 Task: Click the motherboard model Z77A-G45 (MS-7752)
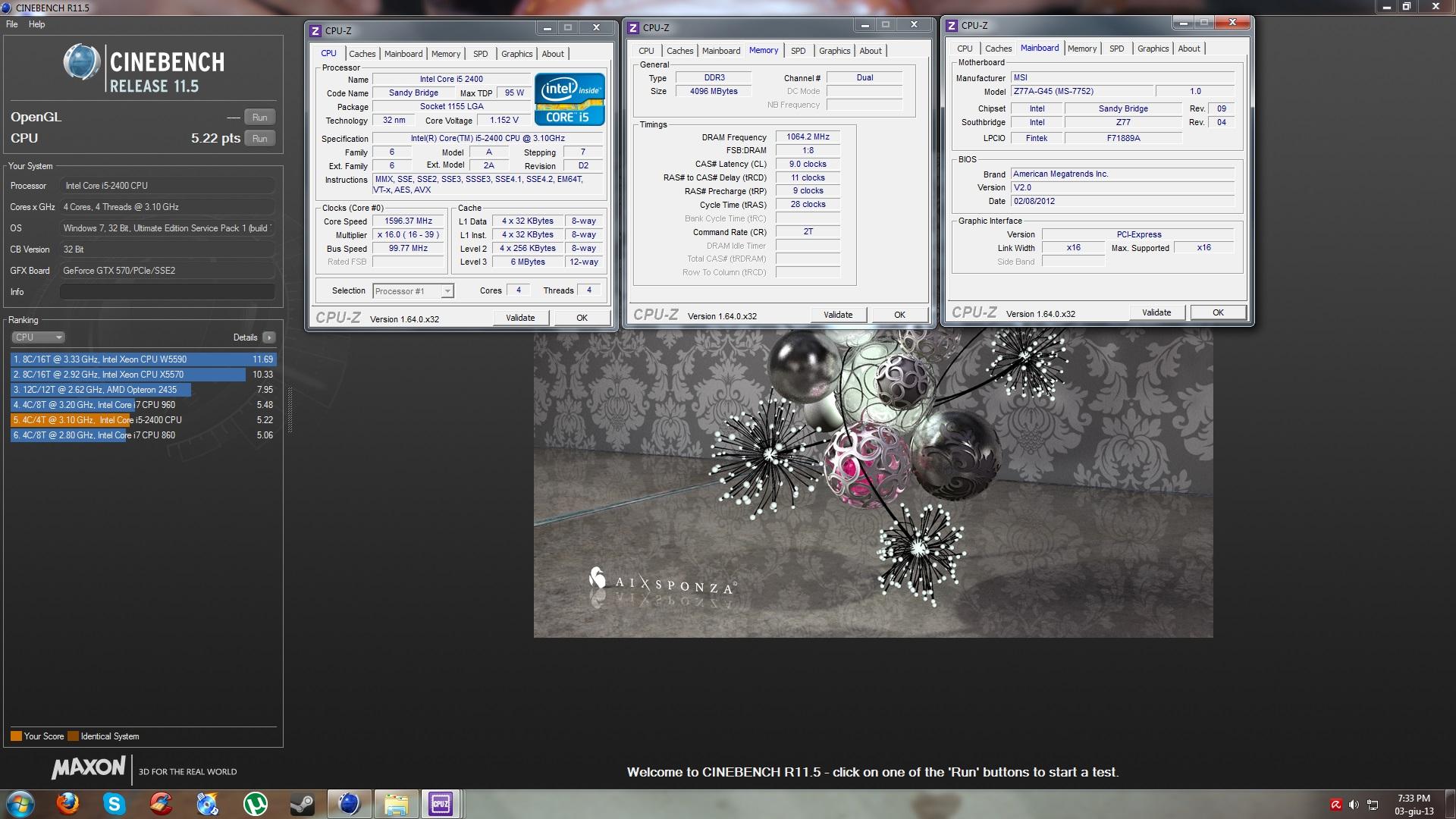tap(1081, 91)
